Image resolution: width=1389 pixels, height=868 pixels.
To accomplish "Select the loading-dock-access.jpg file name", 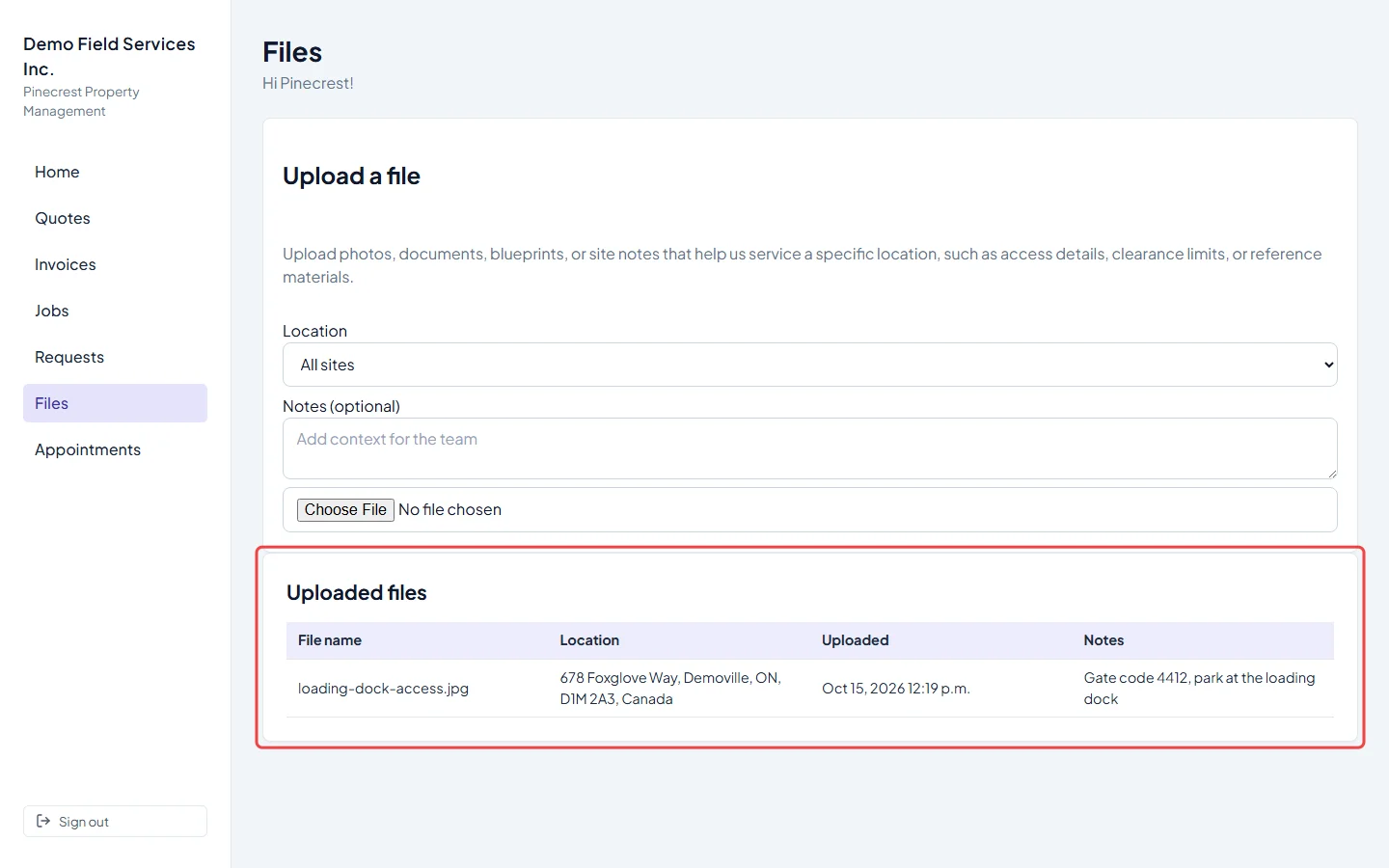I will pos(383,689).
